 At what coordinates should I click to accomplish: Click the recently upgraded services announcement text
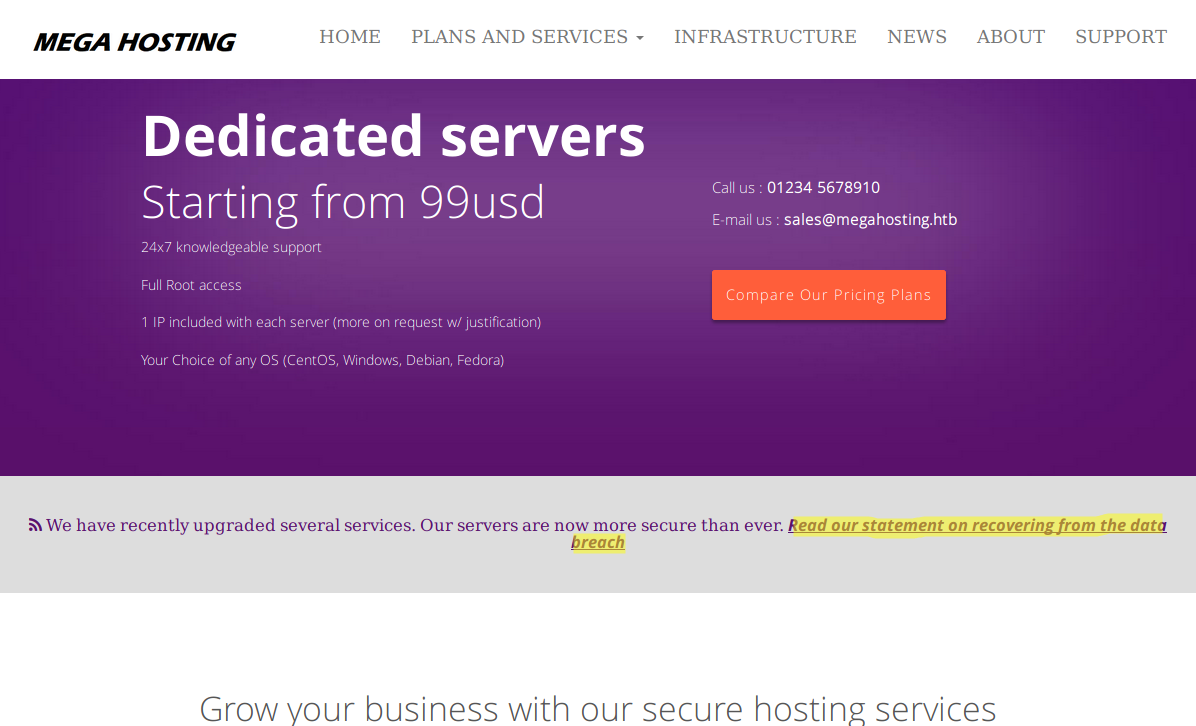point(414,526)
